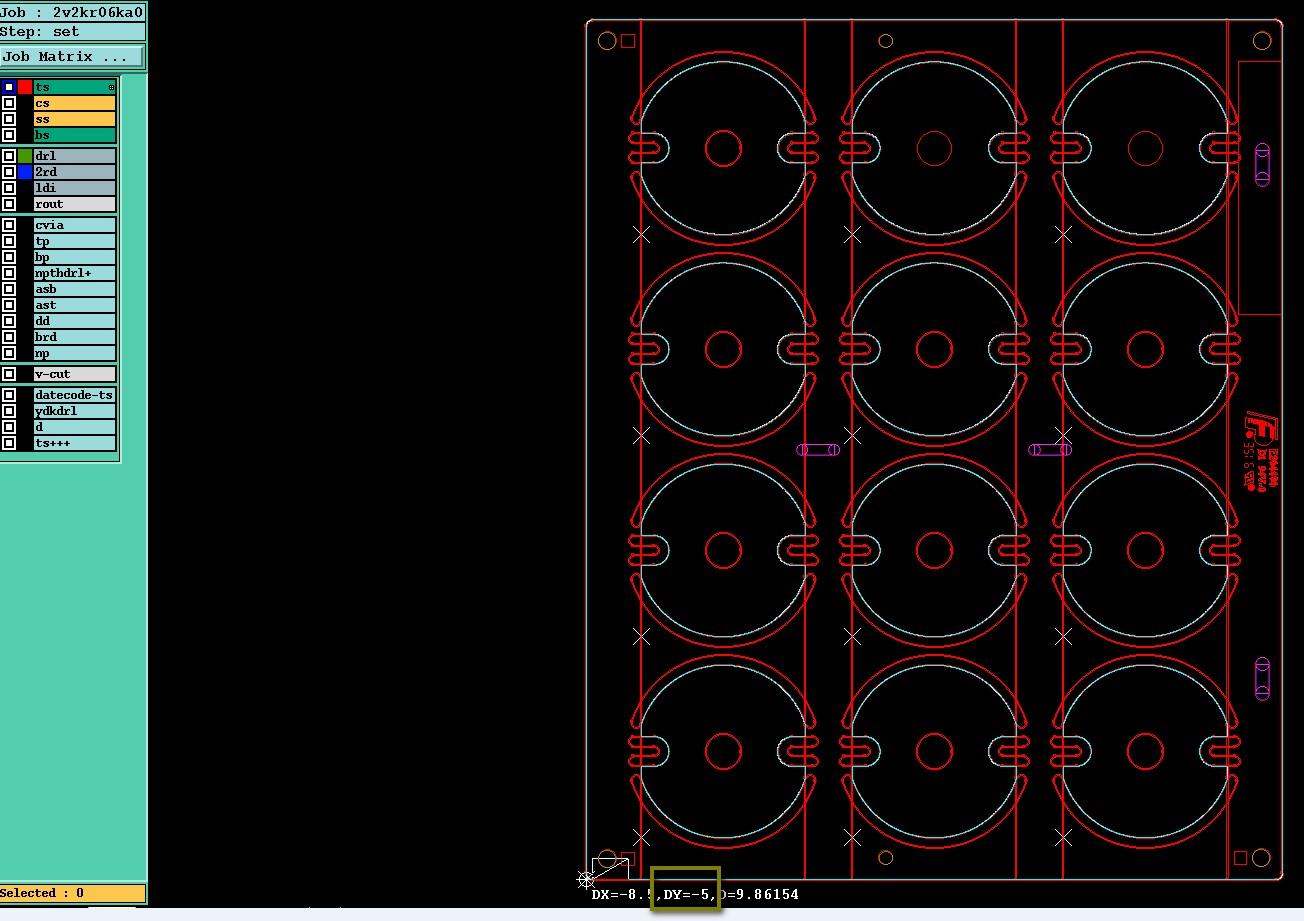This screenshot has width=1304, height=921.
Task: Select the bp layer name
Action: [75, 257]
